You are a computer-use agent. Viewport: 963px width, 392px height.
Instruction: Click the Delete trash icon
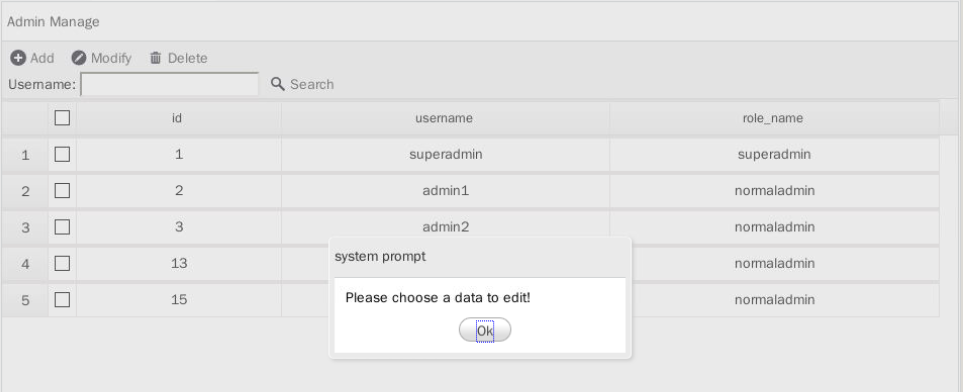(155, 58)
